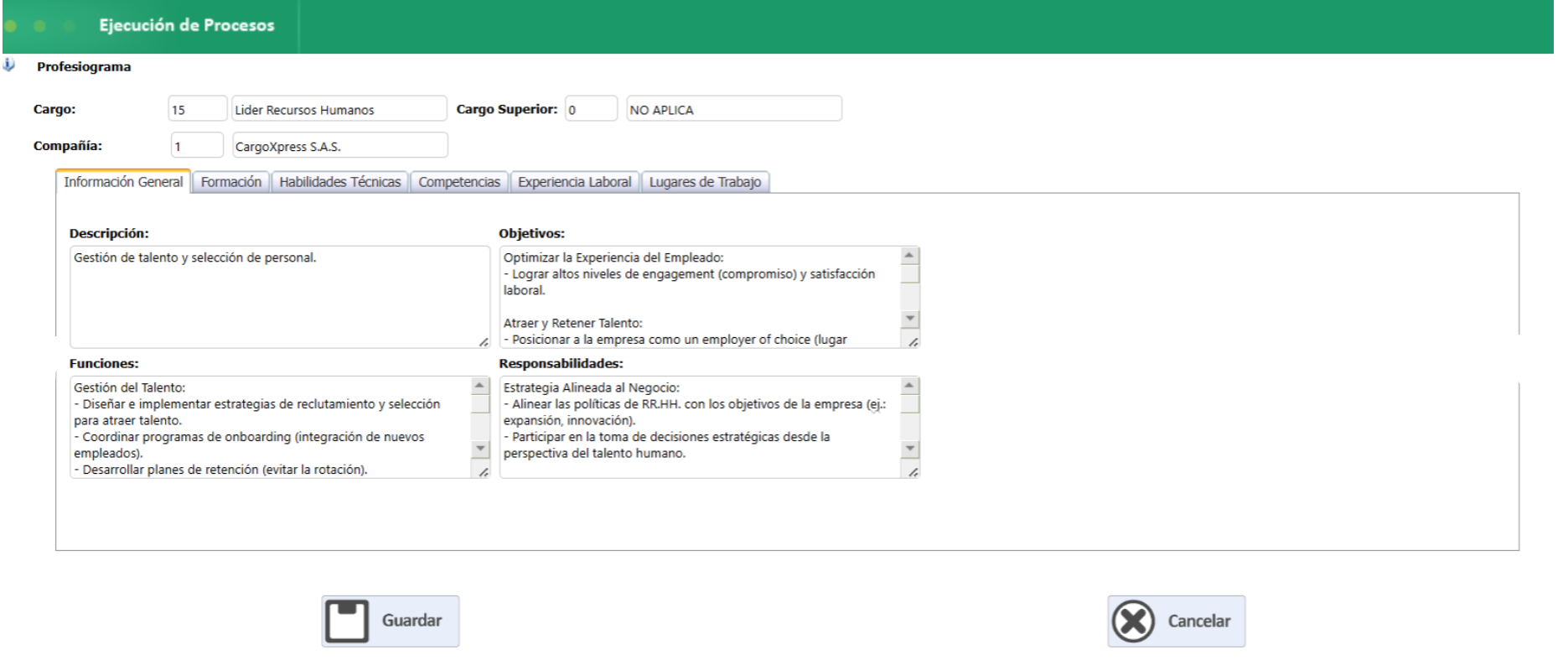Focus the Cargo Superior code field
The image size is (1568, 660).
click(591, 109)
